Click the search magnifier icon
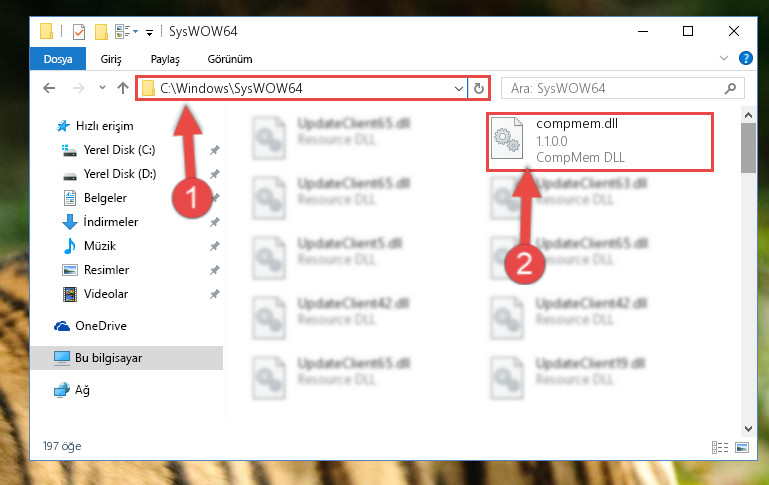This screenshot has height=485, width=769. click(730, 88)
